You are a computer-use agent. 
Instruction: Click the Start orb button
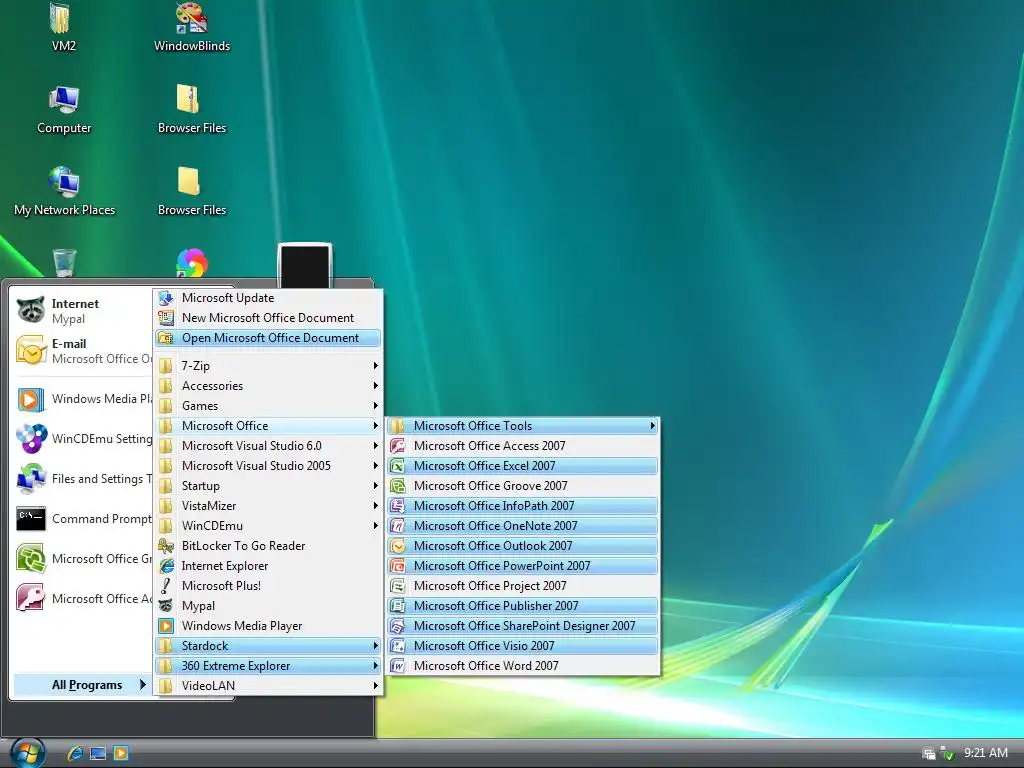pos(28,752)
